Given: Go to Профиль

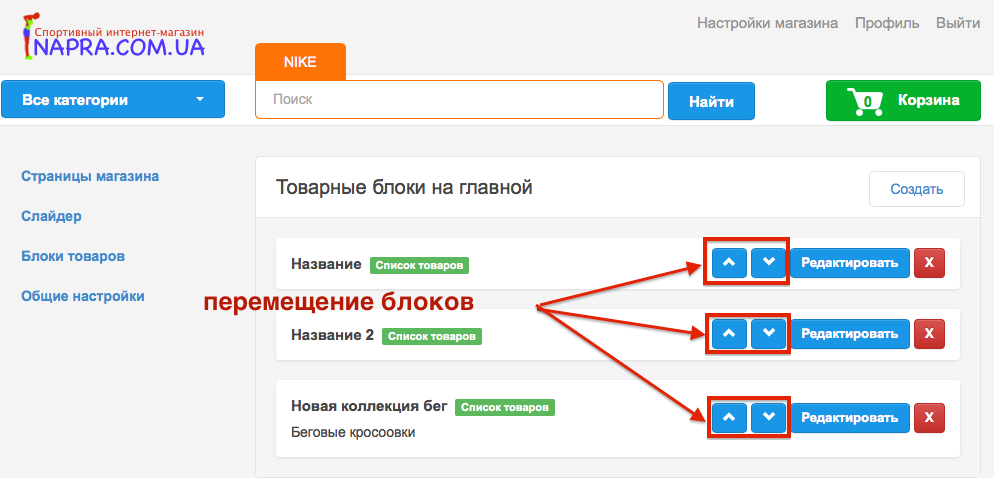Looking at the screenshot, I should click(x=887, y=23).
